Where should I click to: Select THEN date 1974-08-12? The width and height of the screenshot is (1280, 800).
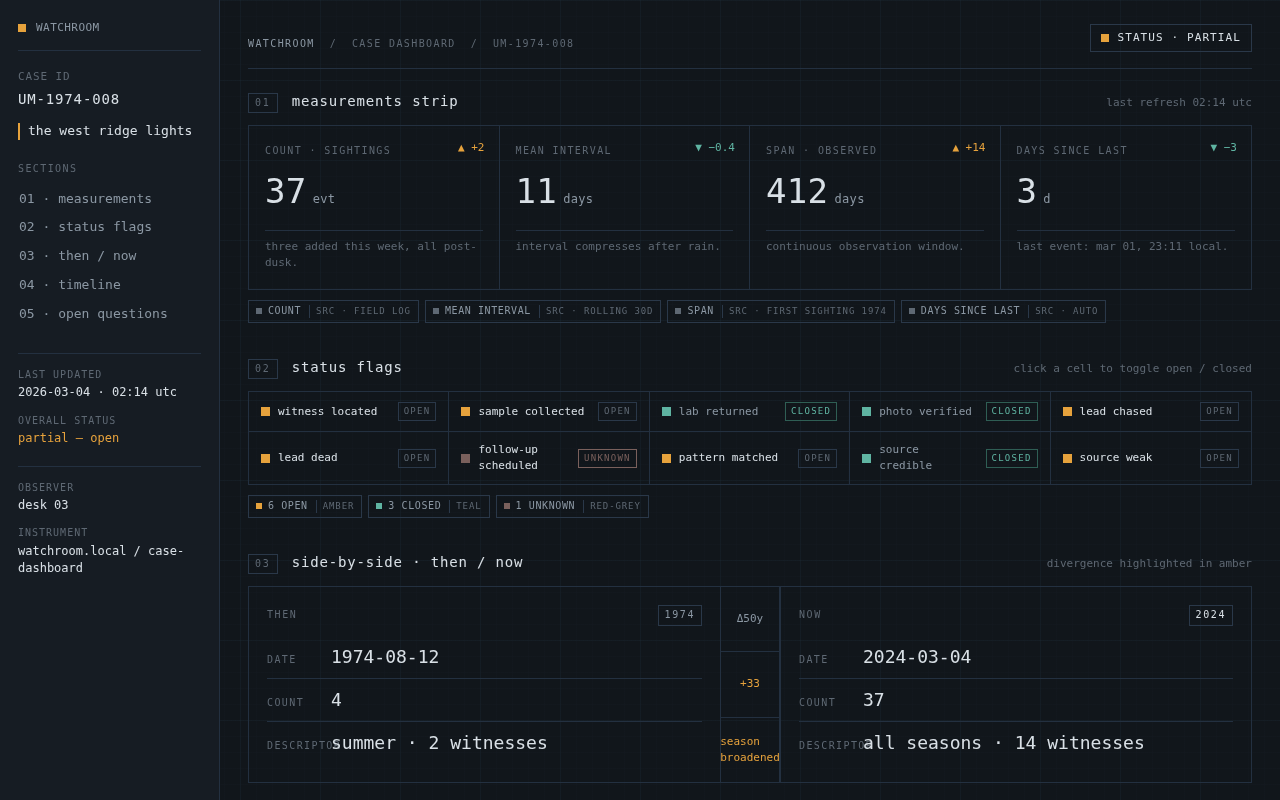385,657
